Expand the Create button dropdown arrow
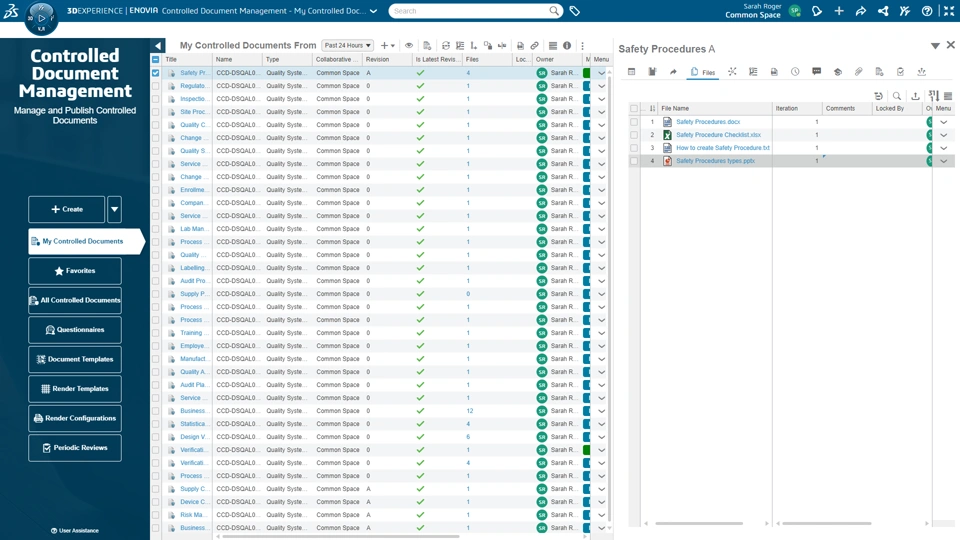 coord(114,209)
